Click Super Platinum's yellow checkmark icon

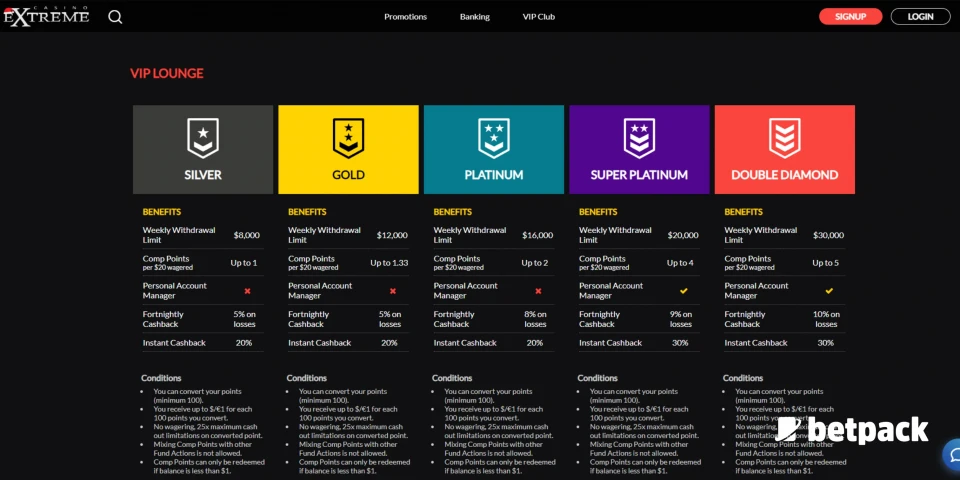tap(684, 291)
